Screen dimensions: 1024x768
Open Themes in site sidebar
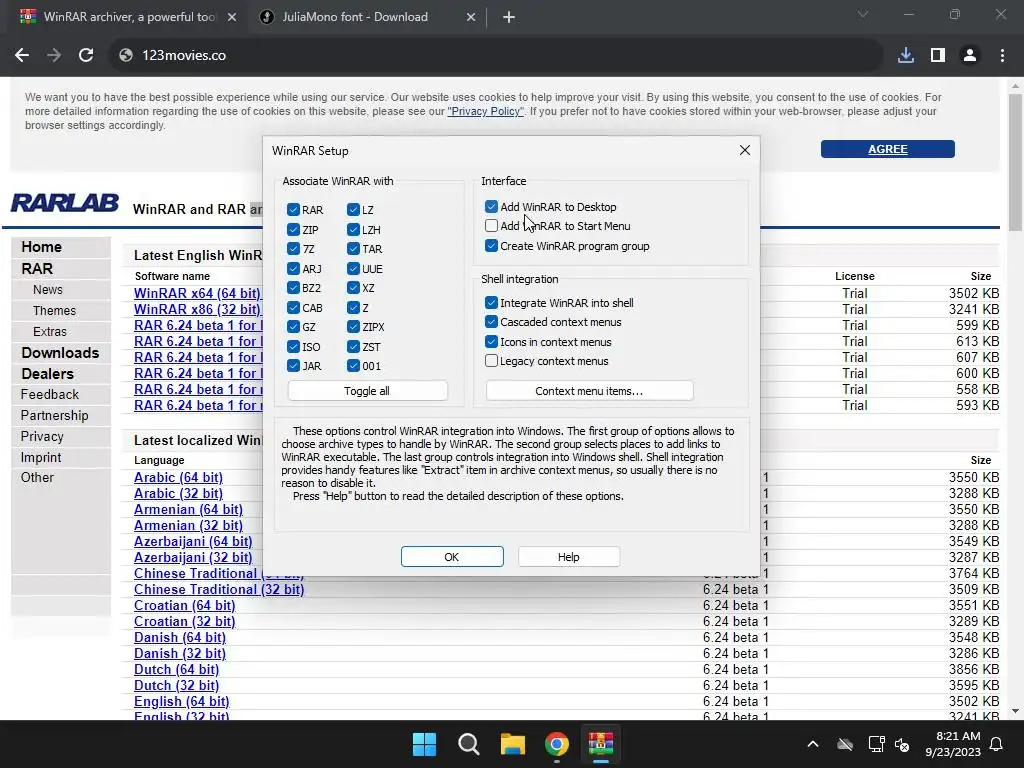pos(54,311)
